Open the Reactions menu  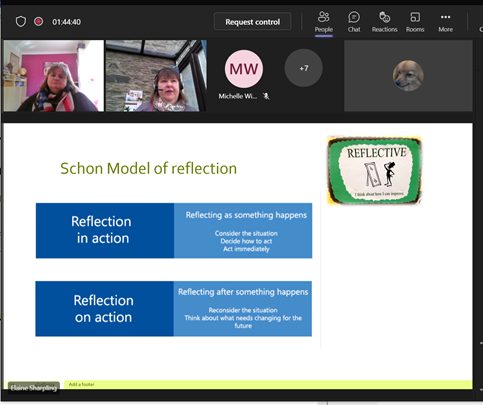point(385,22)
